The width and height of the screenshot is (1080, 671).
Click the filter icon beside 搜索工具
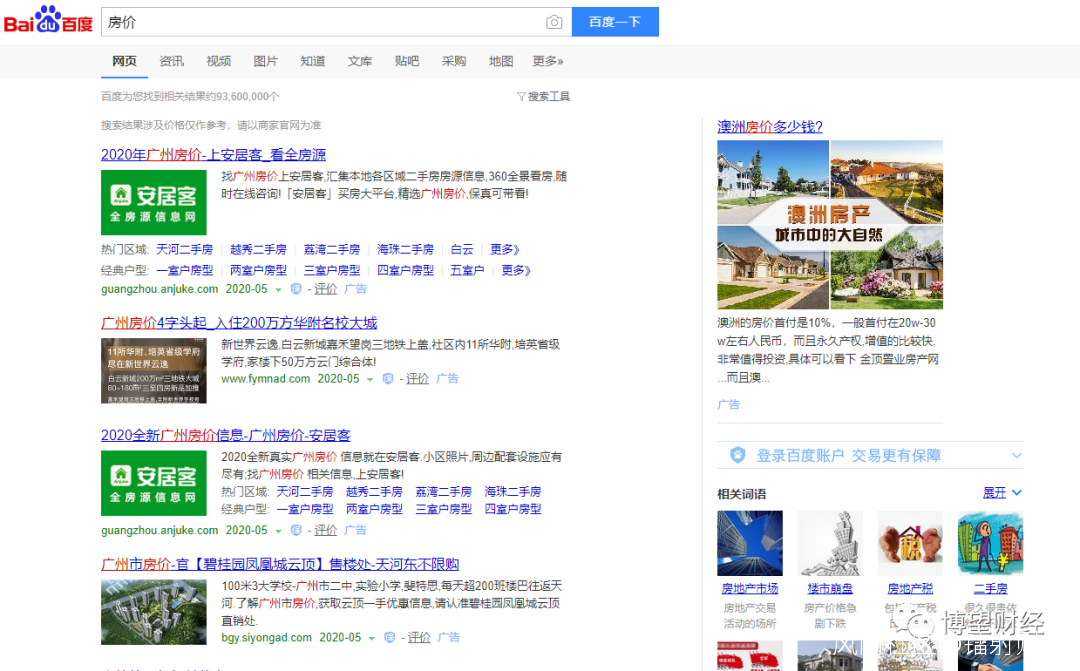point(521,97)
